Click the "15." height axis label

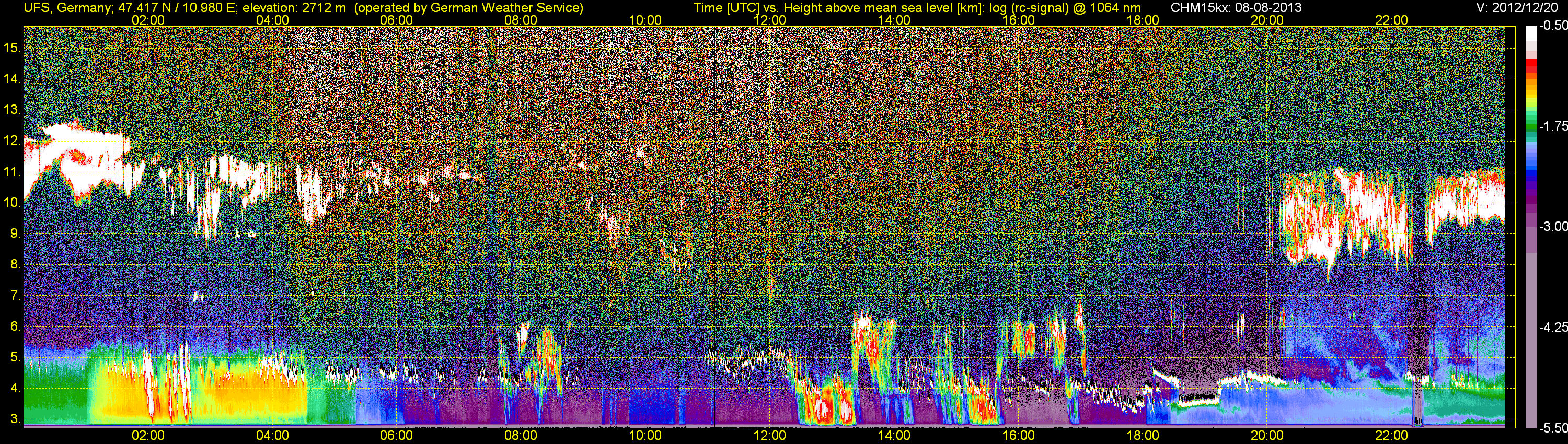[11, 48]
